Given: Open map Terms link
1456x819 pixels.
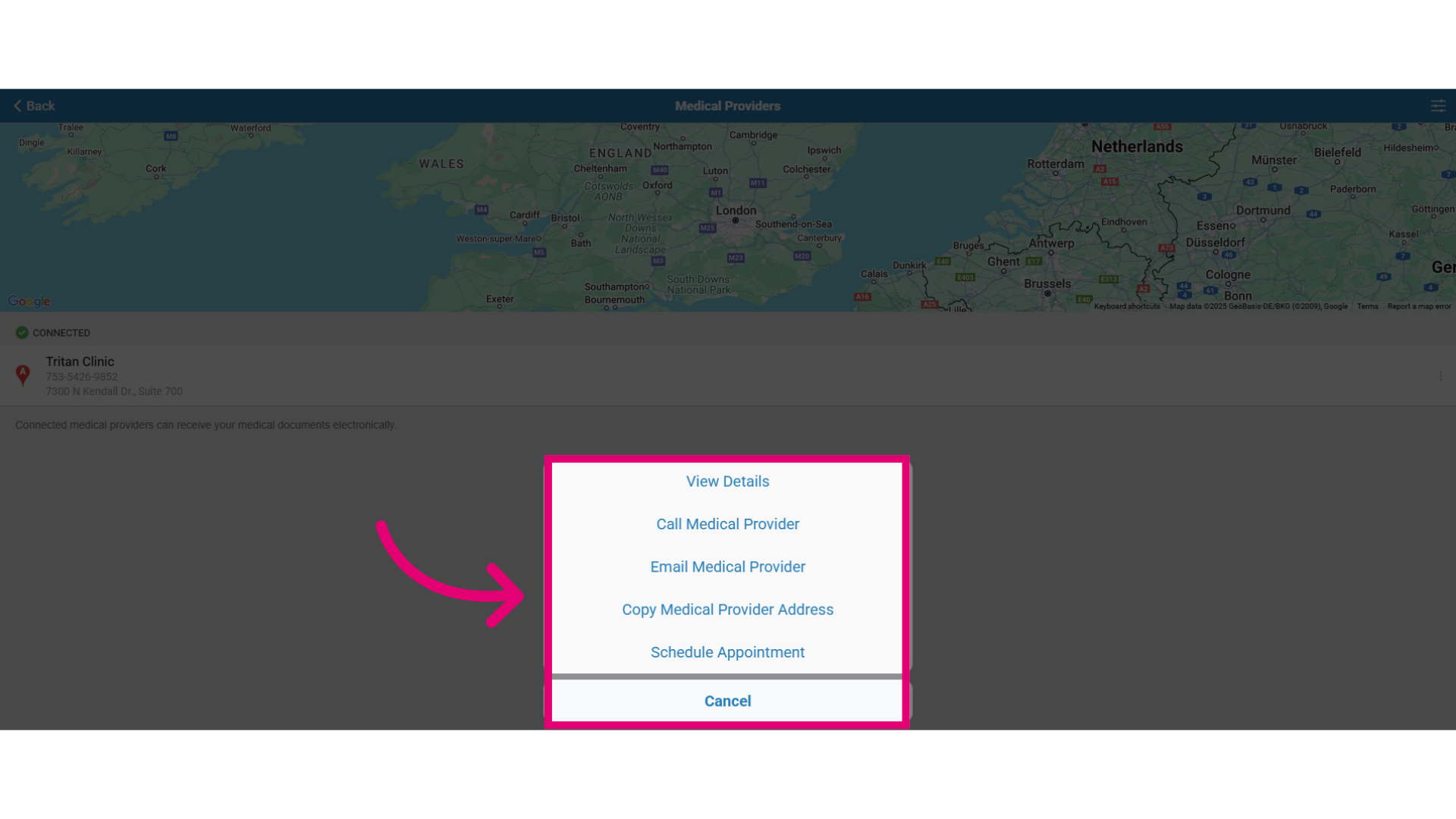Looking at the screenshot, I should (x=1367, y=306).
